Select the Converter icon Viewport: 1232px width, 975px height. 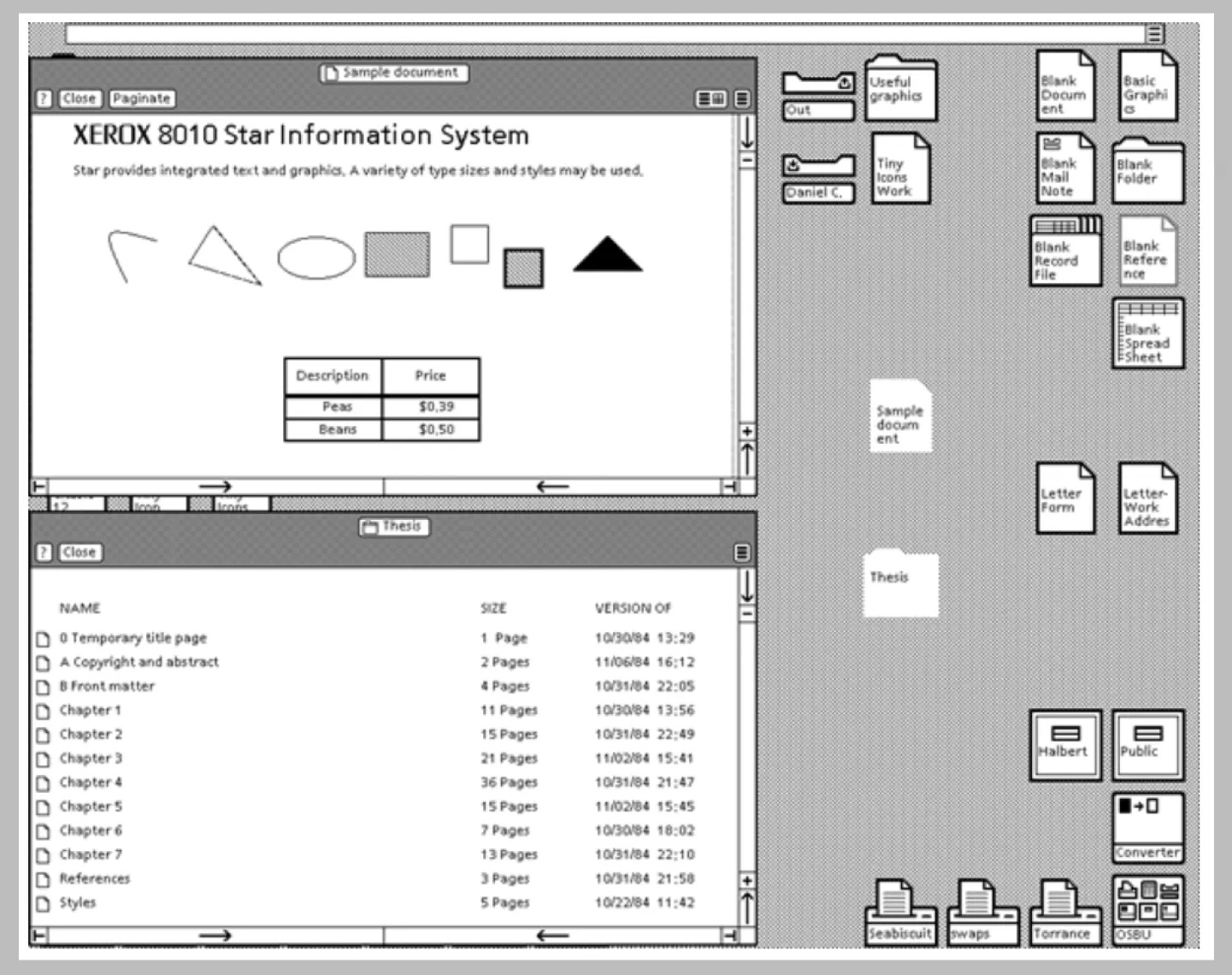(x=1148, y=828)
